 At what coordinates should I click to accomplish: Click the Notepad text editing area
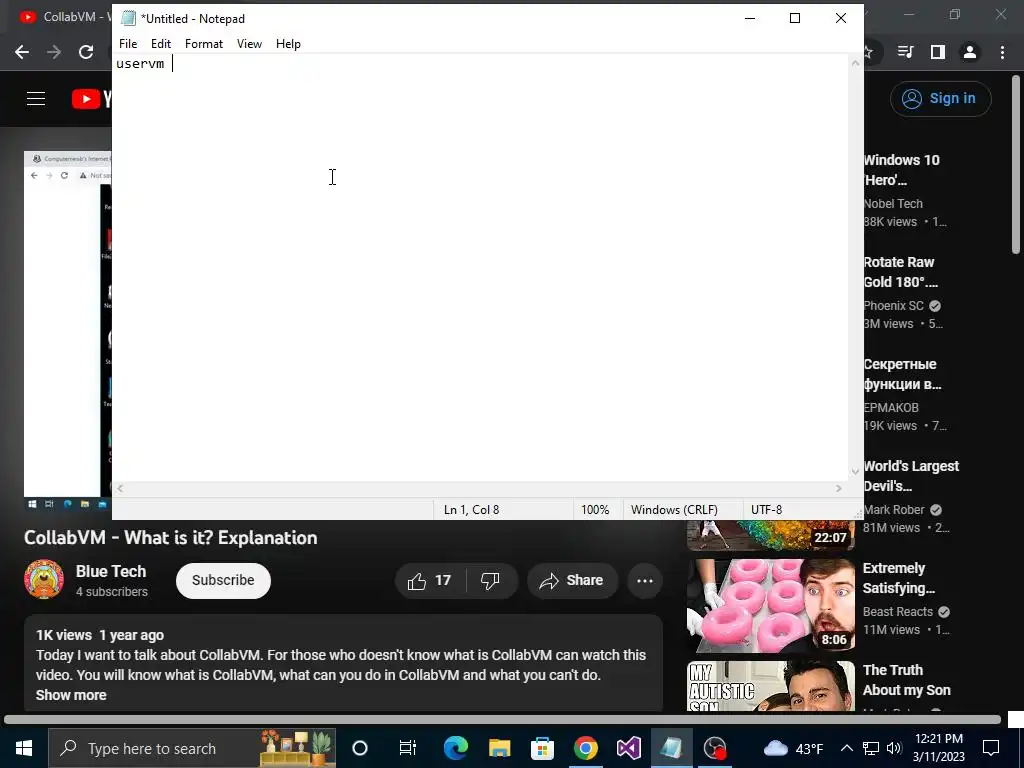coord(481,268)
